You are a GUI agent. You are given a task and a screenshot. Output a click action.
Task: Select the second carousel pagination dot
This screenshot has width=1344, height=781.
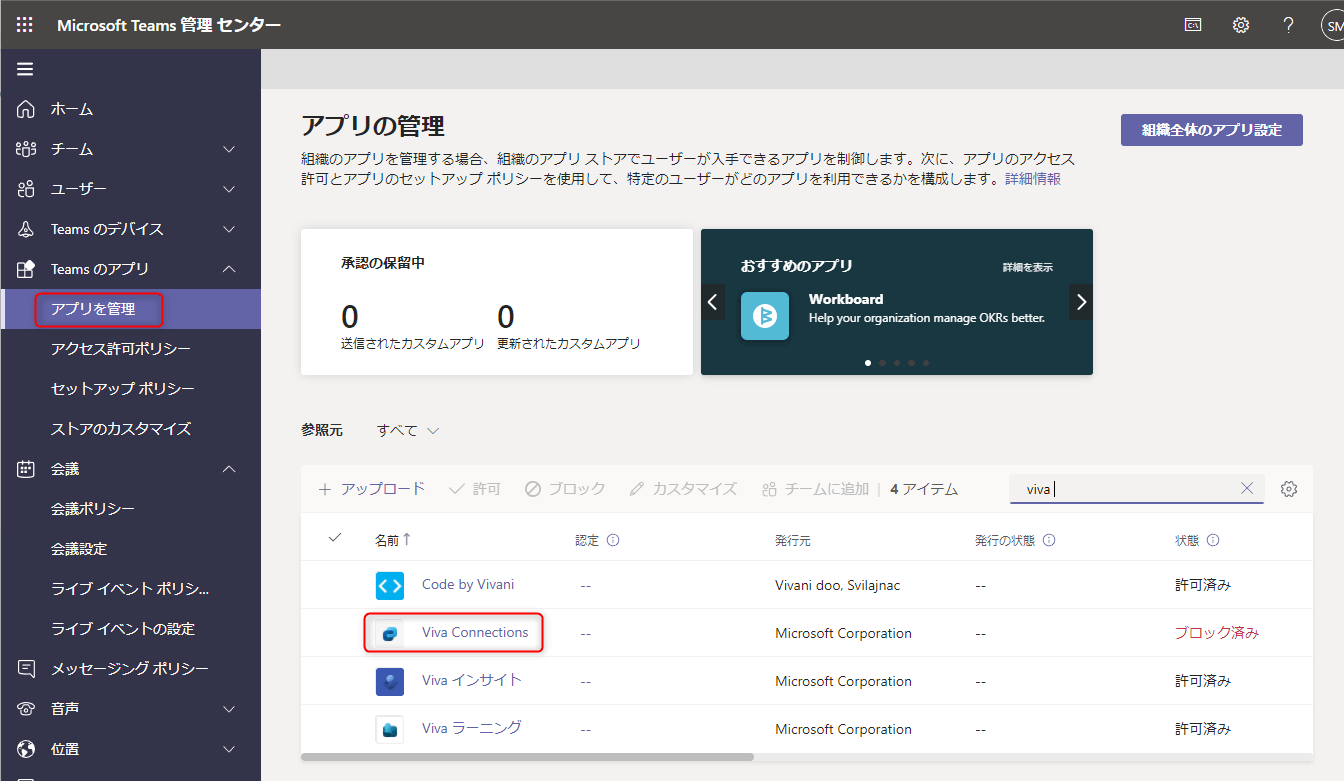pos(882,363)
